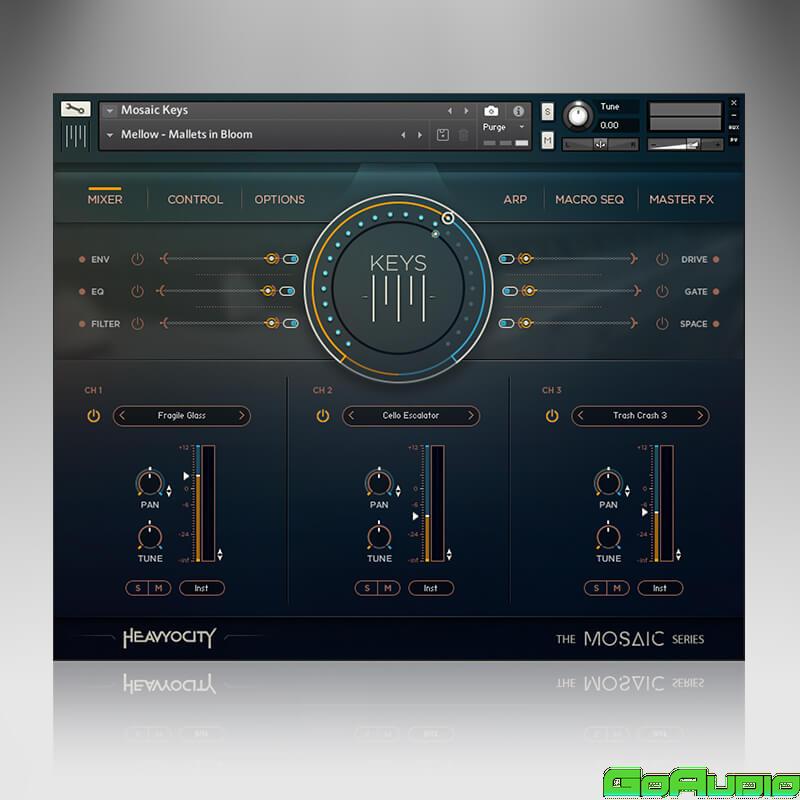Switch to the MASTER FX tab
This screenshot has width=800, height=800.
[x=681, y=199]
